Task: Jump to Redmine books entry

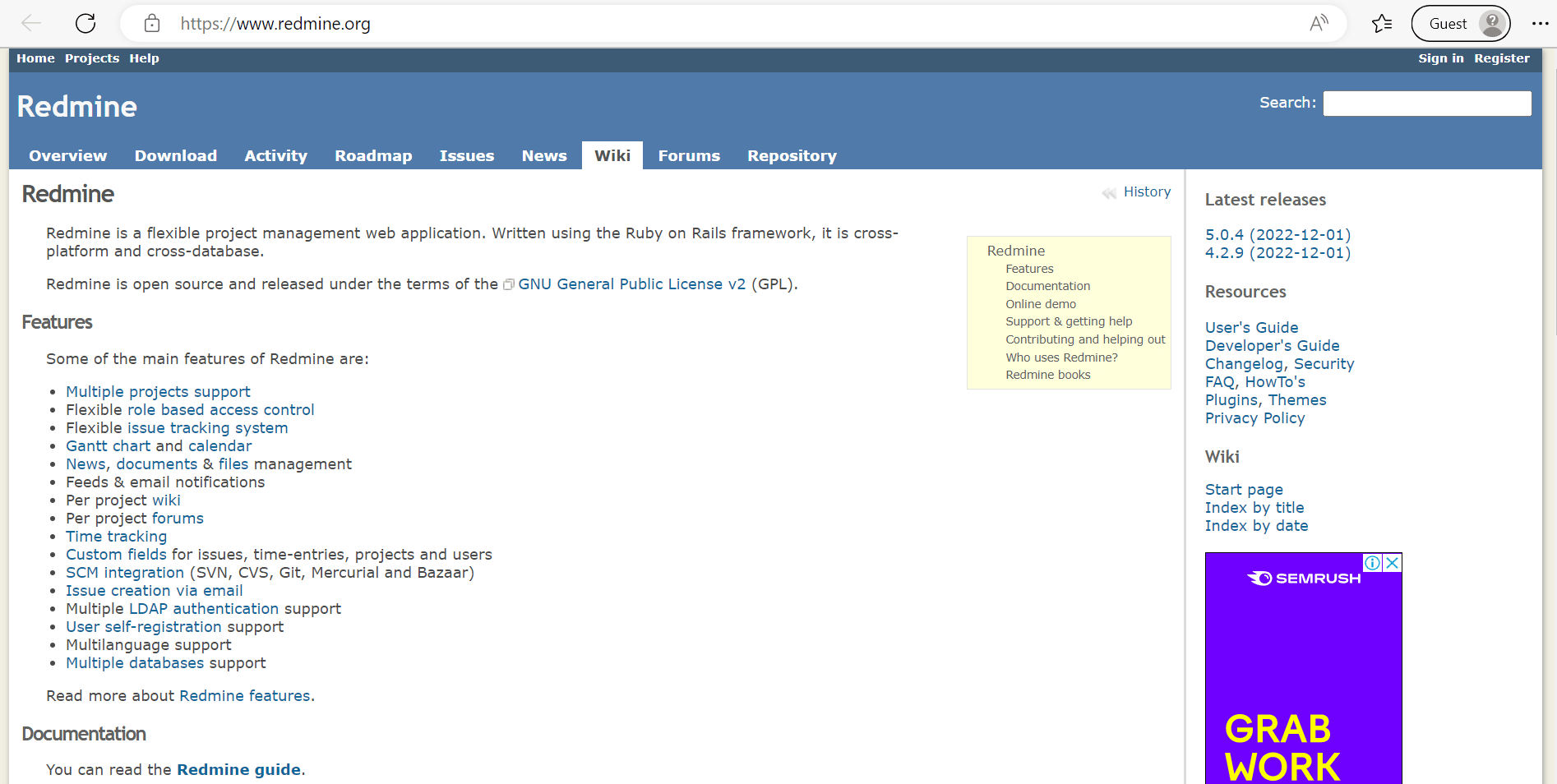Action: pyautogui.click(x=1048, y=375)
